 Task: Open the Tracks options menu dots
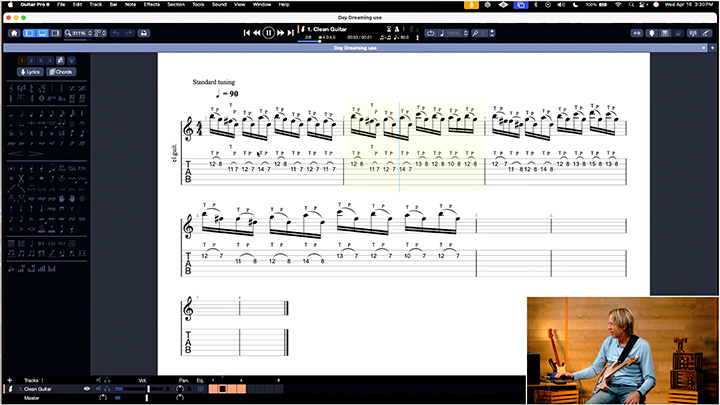tap(42, 380)
